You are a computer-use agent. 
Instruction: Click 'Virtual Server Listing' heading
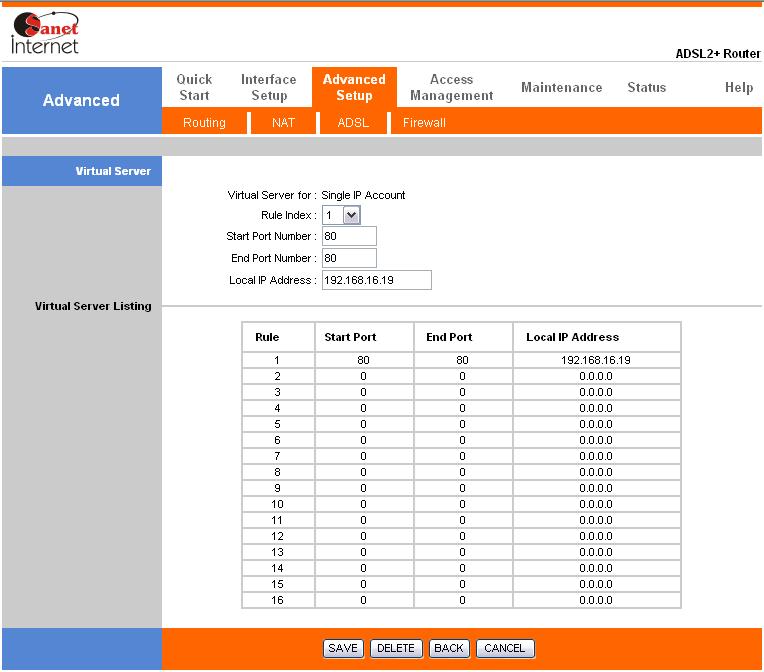click(93, 306)
